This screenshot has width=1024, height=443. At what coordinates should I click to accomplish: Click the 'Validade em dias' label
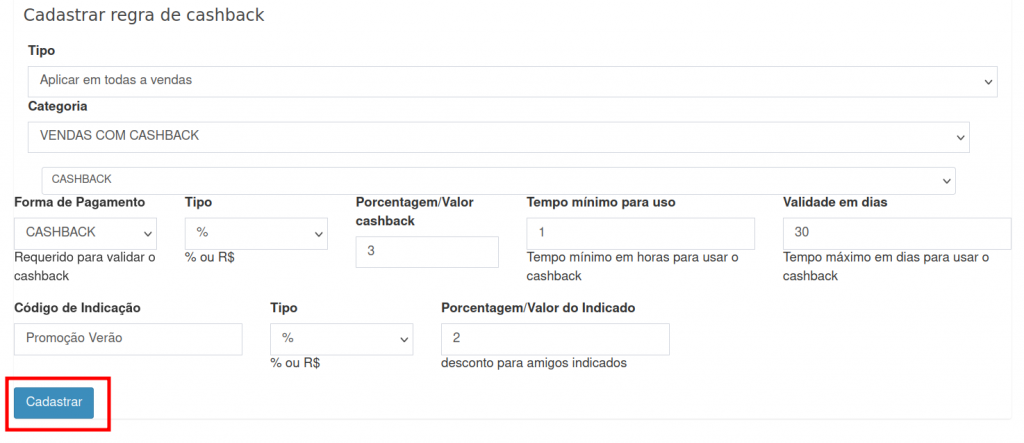[835, 202]
